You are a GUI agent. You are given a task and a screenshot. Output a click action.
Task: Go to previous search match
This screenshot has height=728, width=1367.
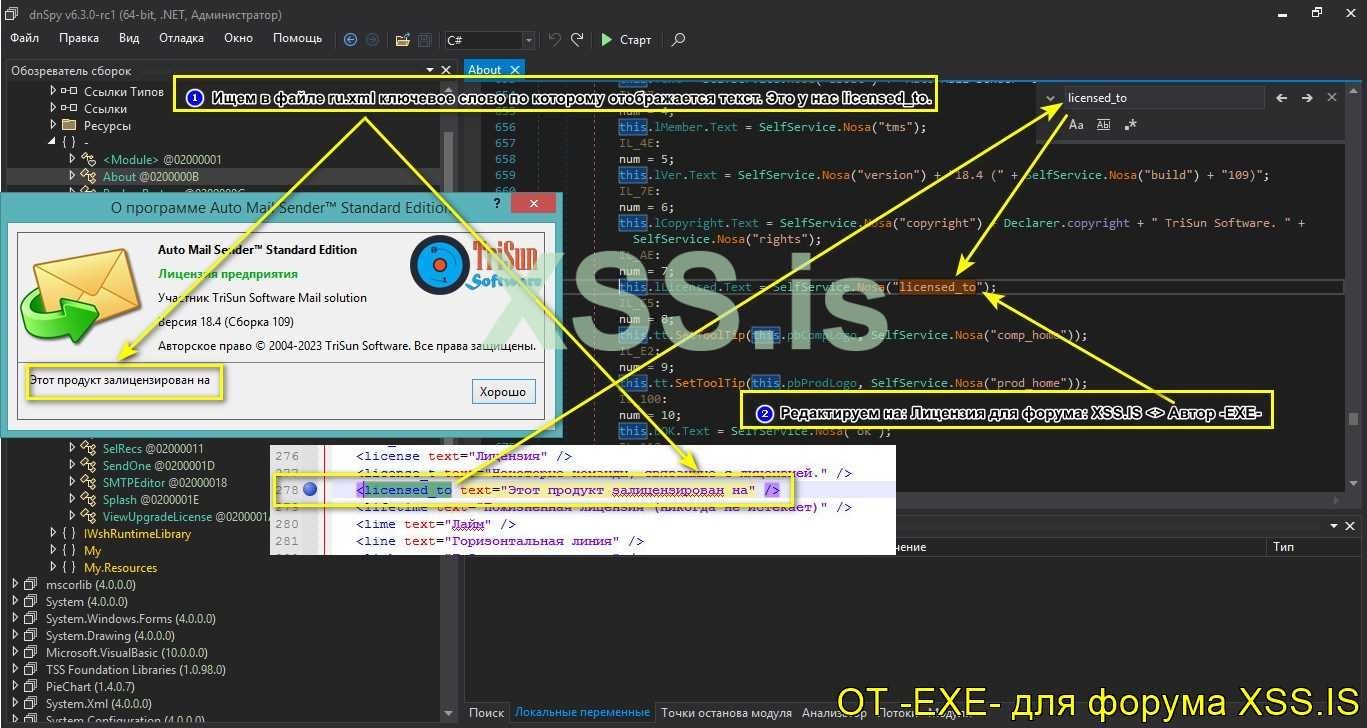coord(1282,98)
